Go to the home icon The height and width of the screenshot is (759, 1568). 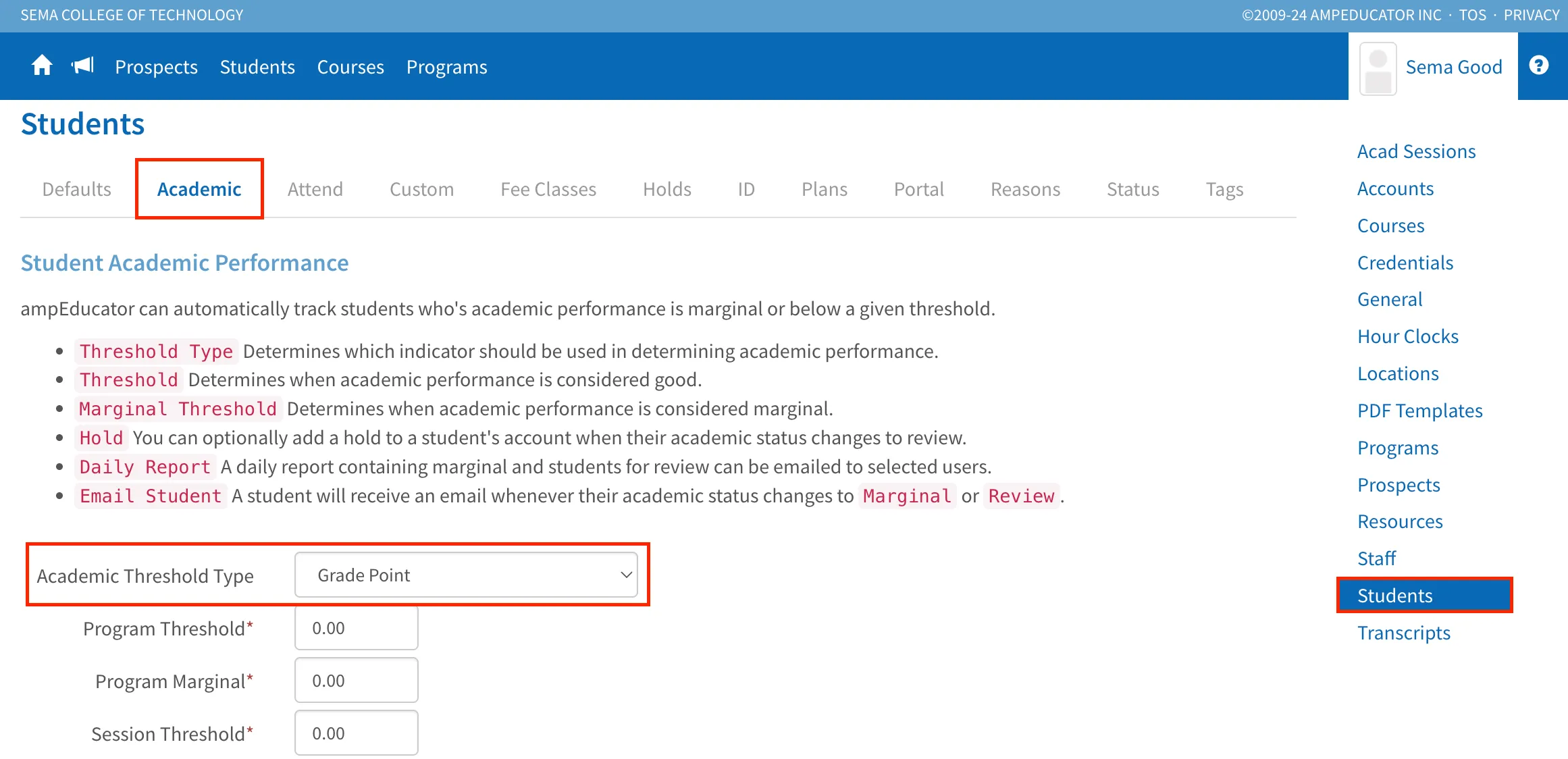42,66
